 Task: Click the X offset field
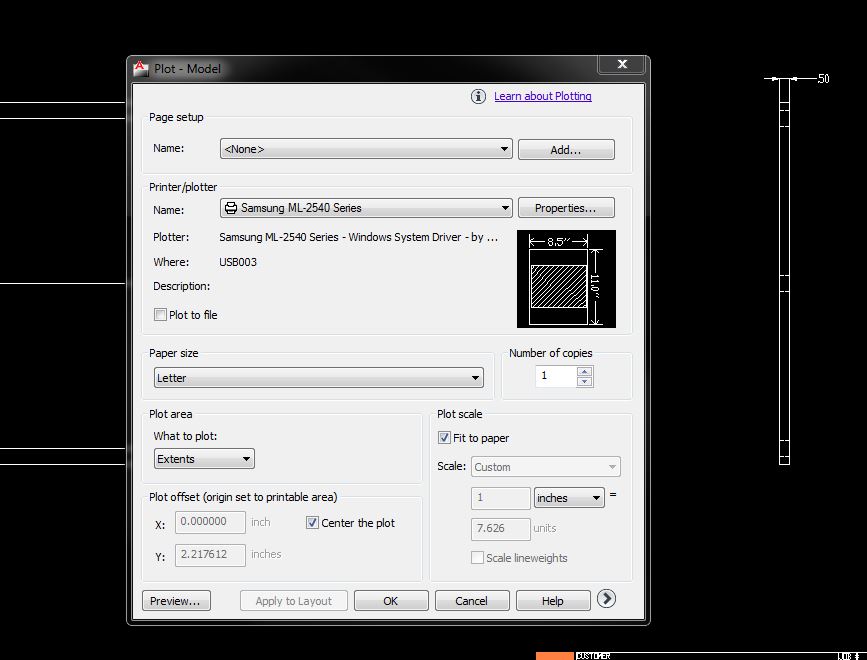pyautogui.click(x=210, y=522)
